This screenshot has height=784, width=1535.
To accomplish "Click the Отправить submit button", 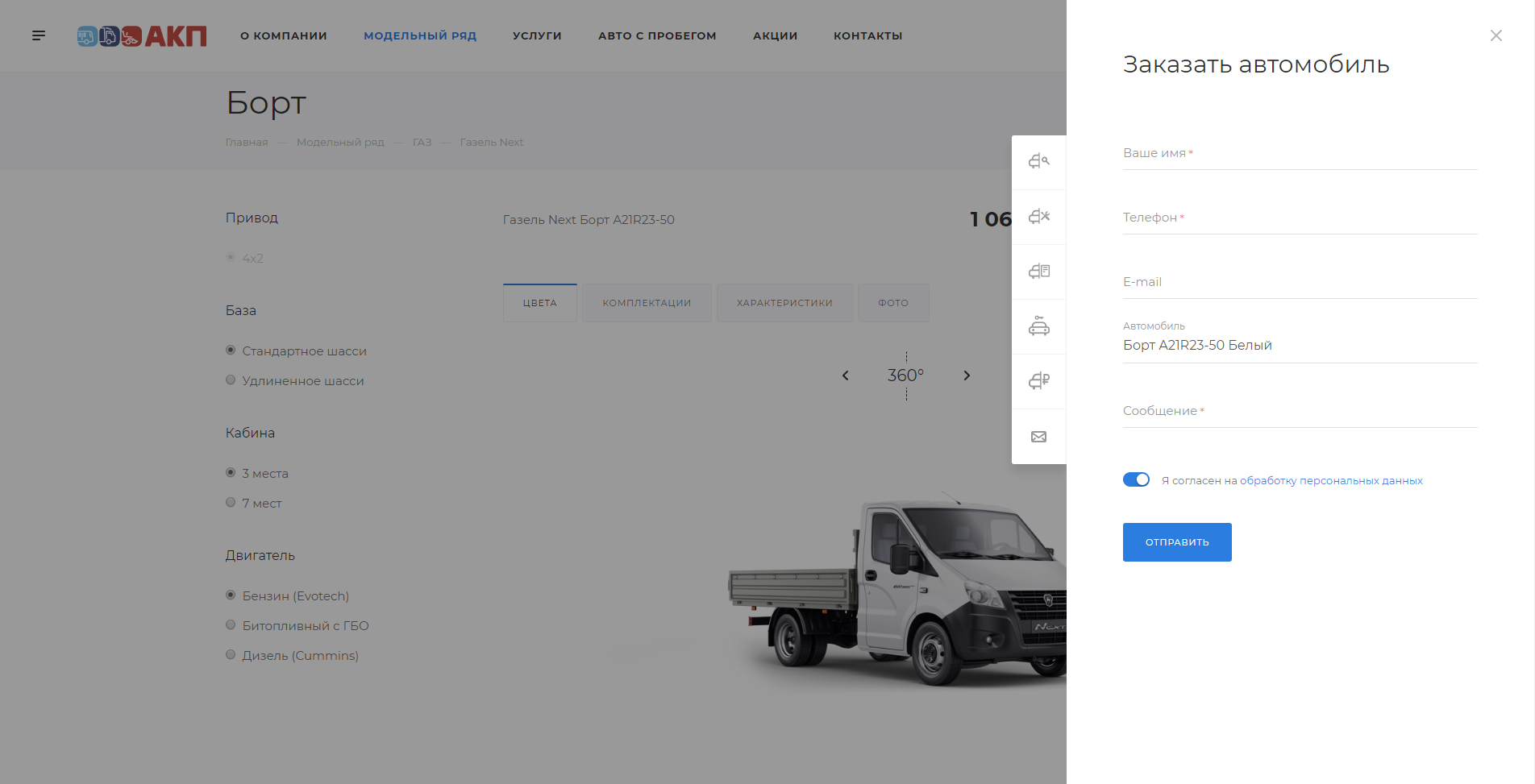I will 1177,542.
